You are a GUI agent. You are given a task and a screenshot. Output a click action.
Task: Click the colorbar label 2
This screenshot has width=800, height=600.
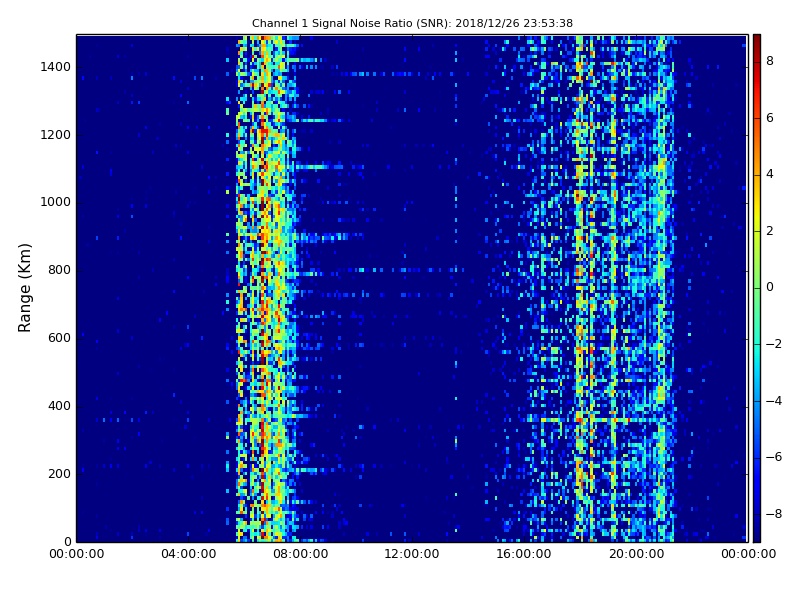coord(770,231)
